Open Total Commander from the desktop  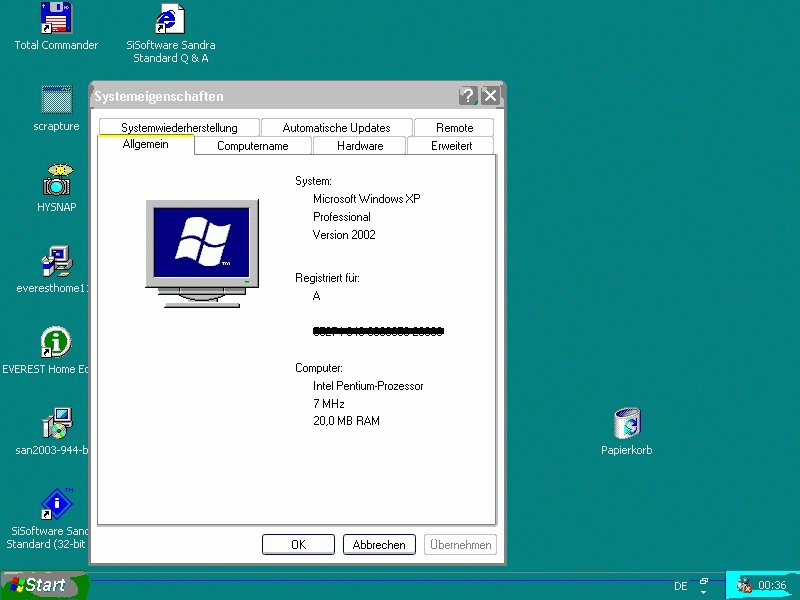(x=55, y=17)
